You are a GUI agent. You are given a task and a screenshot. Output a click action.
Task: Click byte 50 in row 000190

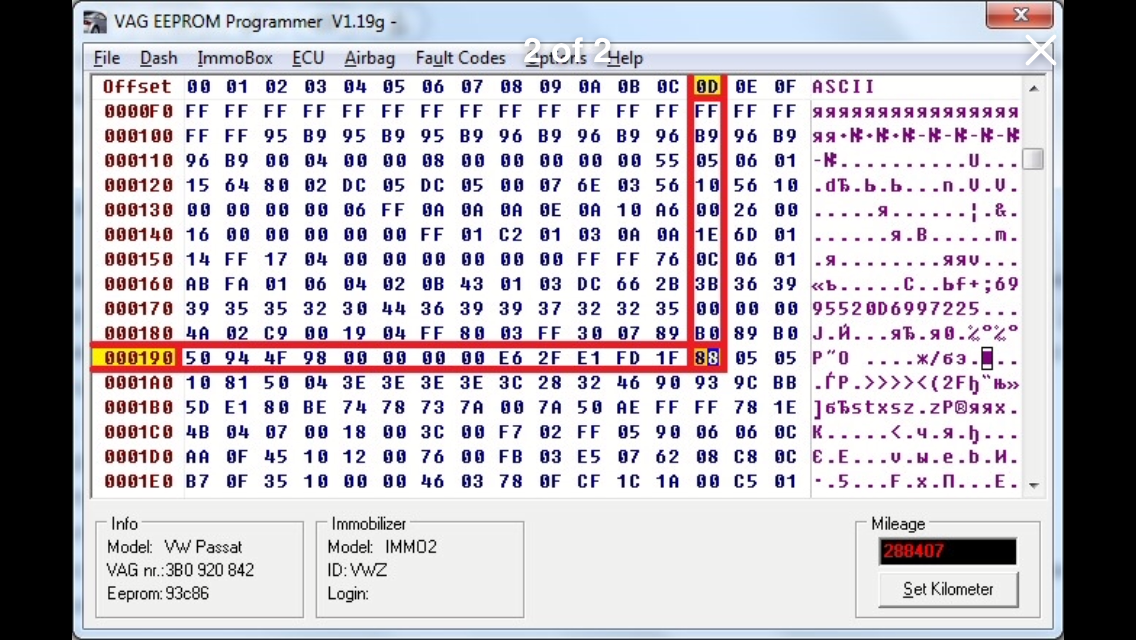pyautogui.click(x=198, y=358)
